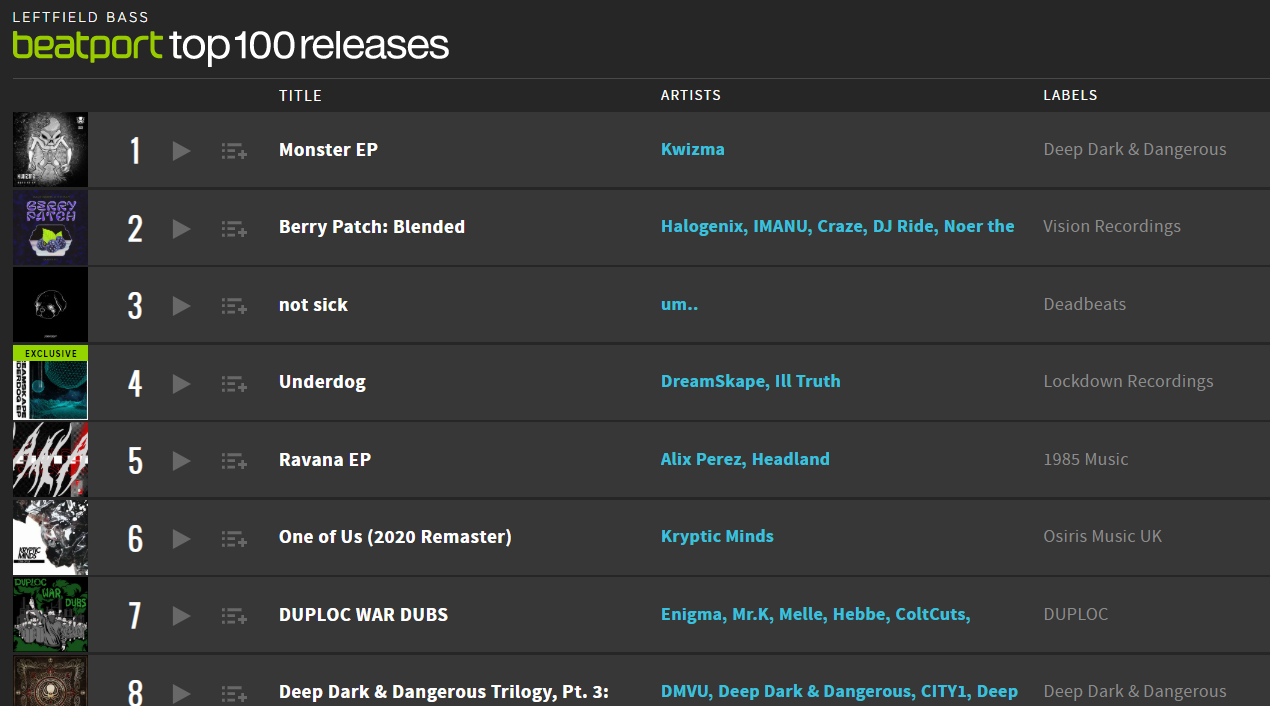Open the Alix Perez artist link
This screenshot has height=706, width=1270.
pyautogui.click(x=702, y=459)
